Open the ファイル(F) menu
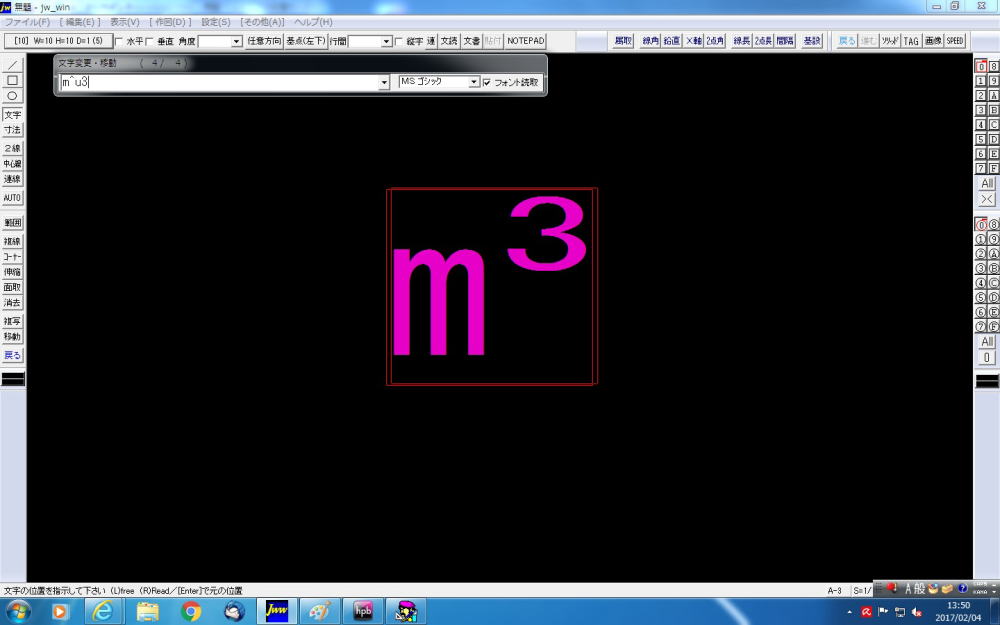Viewport: 1000px width, 625px height. tap(27, 22)
